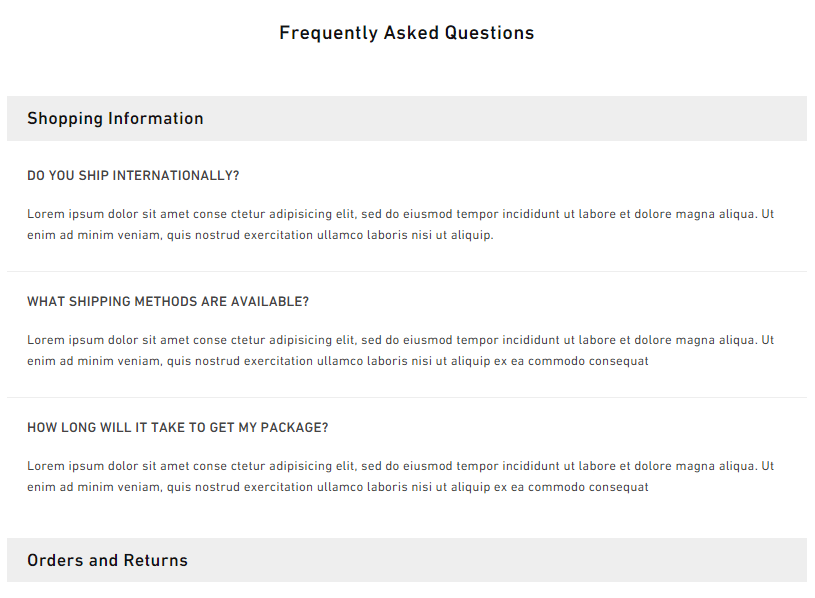
Task: Toggle 'What shipping methods are available?' question
Action: [168, 302]
